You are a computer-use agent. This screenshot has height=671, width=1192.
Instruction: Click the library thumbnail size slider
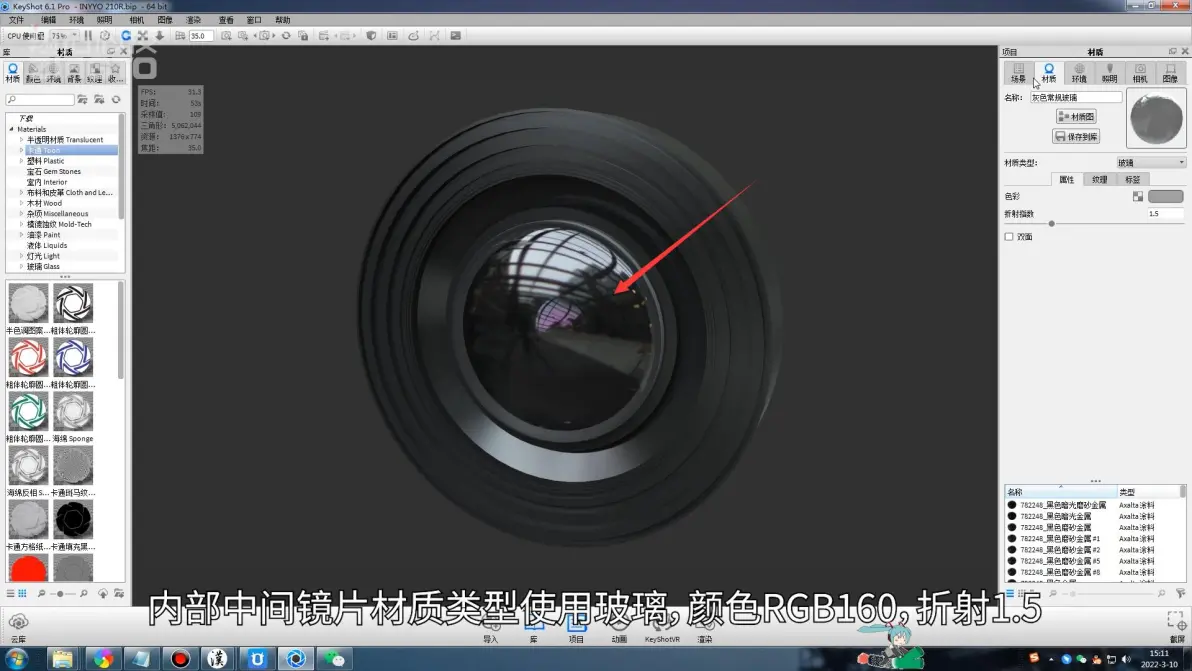click(x=61, y=593)
